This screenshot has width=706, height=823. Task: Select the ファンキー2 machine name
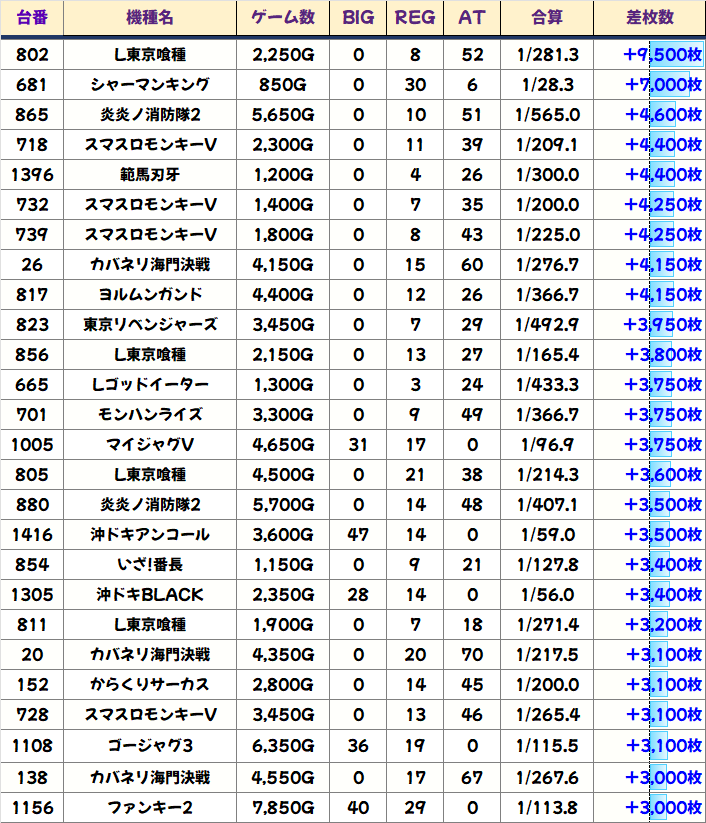pos(150,808)
